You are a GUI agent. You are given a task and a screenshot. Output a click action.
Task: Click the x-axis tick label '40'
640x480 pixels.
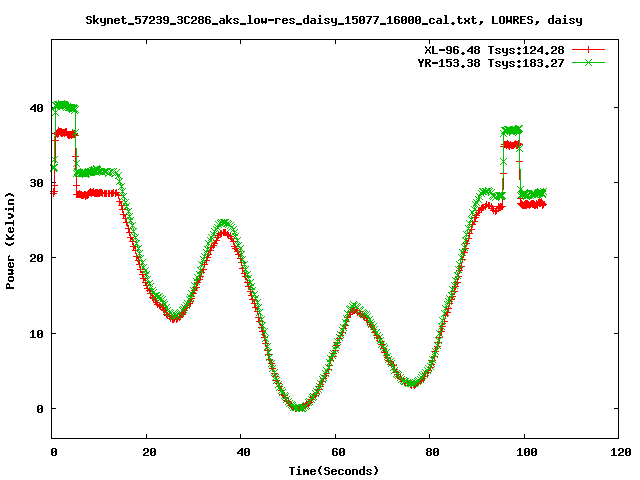click(243, 452)
